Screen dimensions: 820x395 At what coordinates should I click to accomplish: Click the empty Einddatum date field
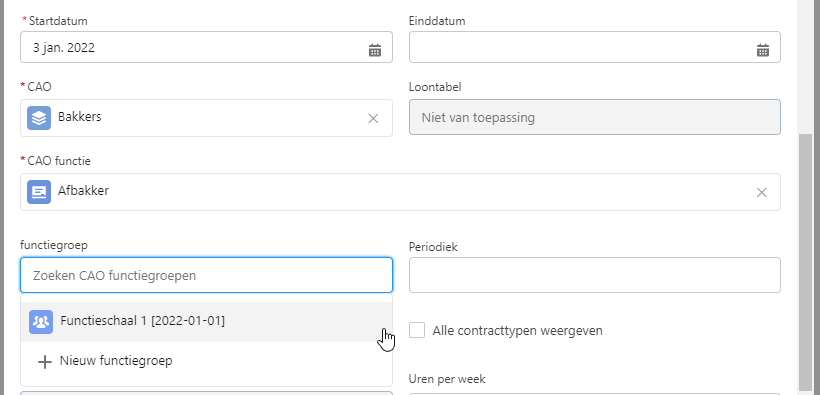click(x=595, y=47)
